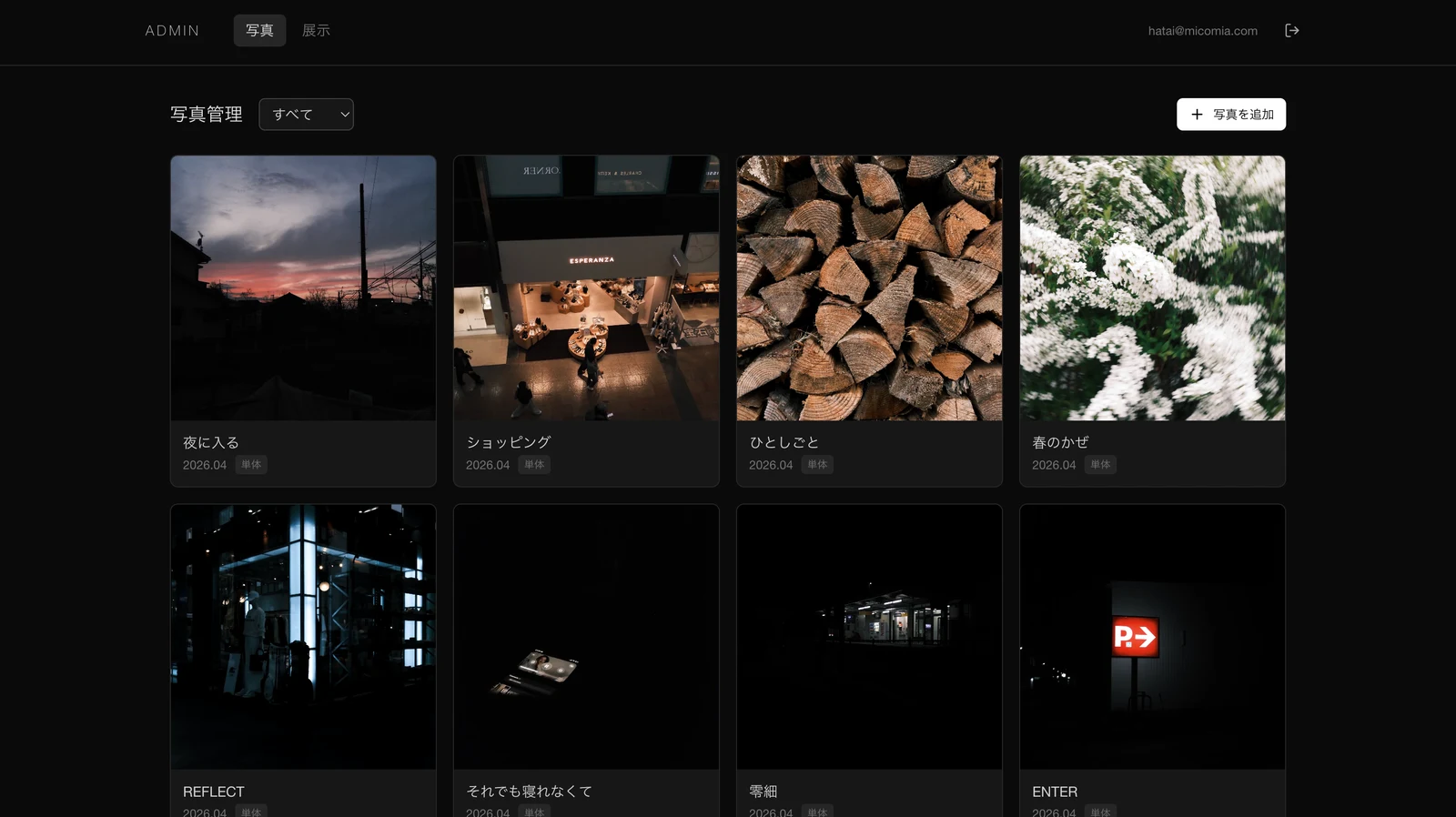Screen dimensions: 1456x817
Task: Click the plus icon in 写真を追加
Action: [x=1197, y=115]
